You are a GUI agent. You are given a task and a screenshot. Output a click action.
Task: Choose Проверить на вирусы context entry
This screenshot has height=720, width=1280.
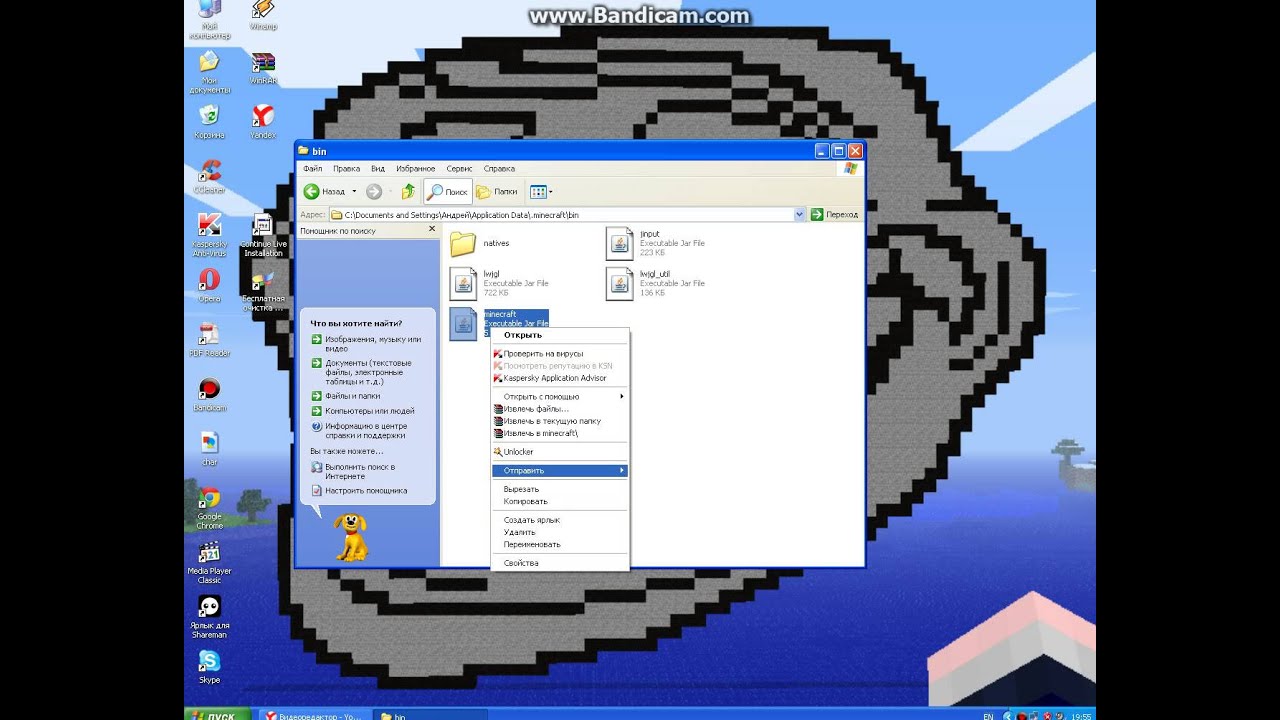[x=560, y=353]
